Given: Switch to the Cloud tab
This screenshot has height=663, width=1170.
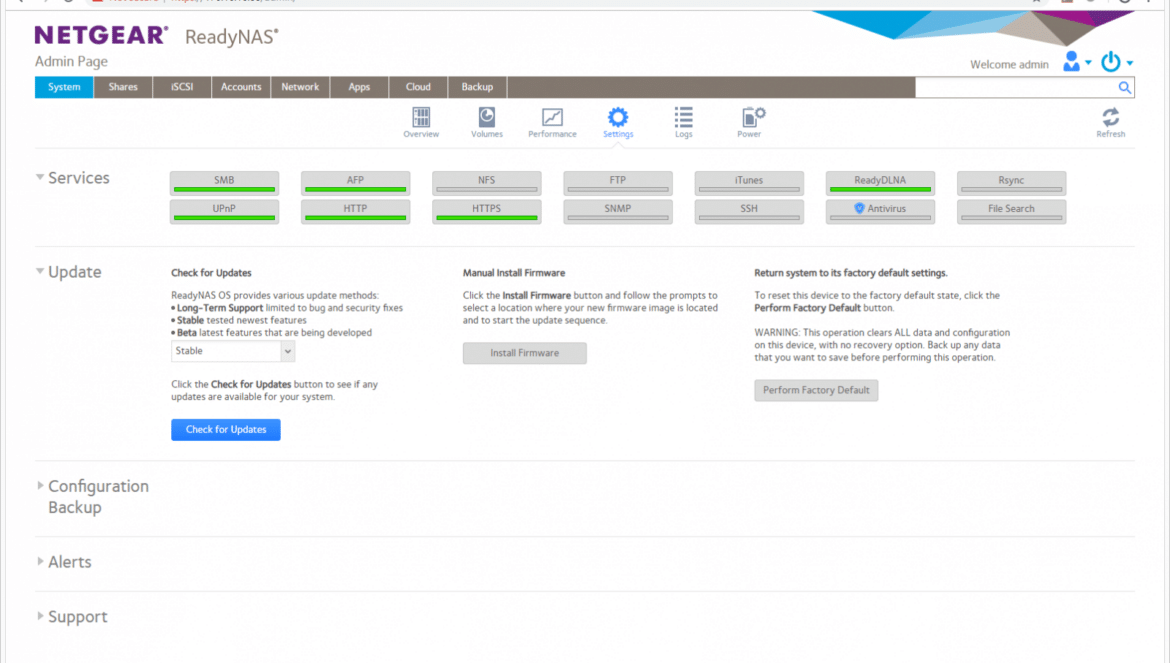Looking at the screenshot, I should [418, 87].
